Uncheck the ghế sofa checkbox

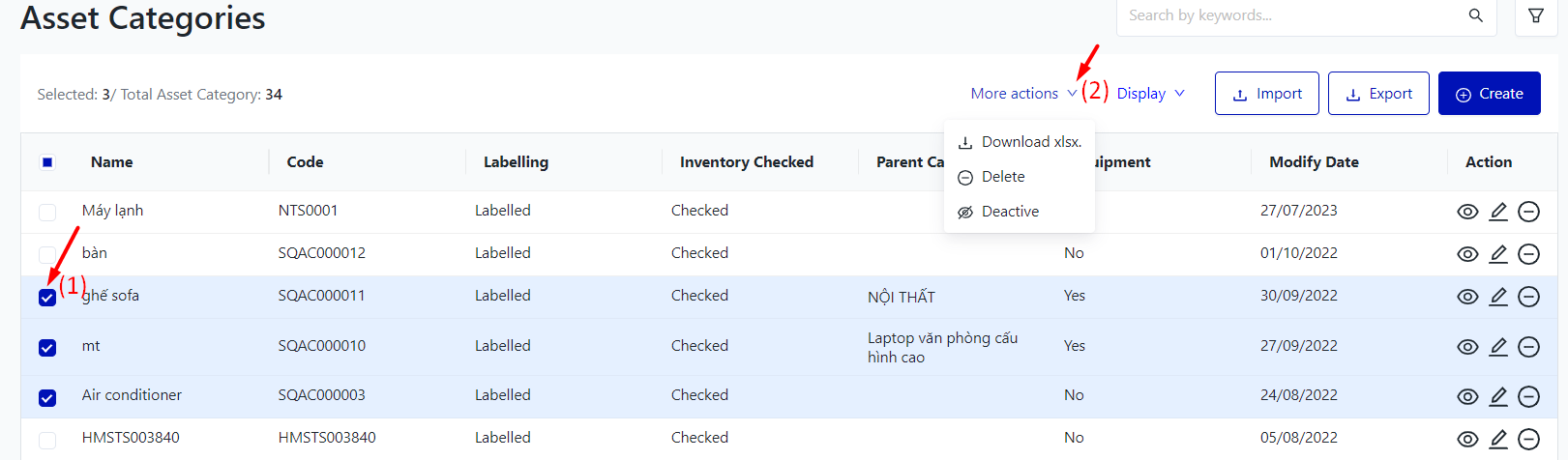(x=47, y=298)
